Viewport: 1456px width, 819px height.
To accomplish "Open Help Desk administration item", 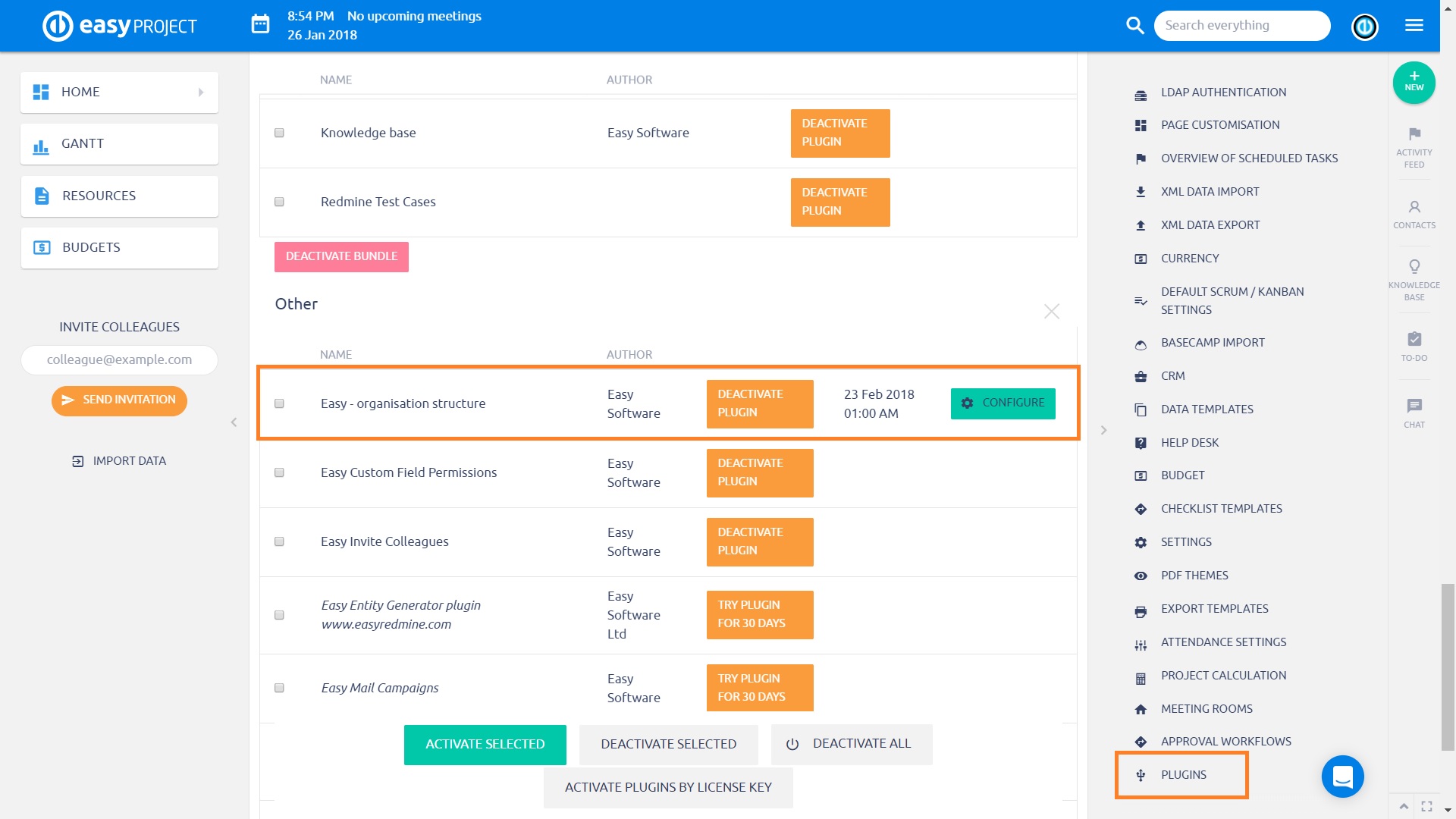I will click(x=1189, y=442).
